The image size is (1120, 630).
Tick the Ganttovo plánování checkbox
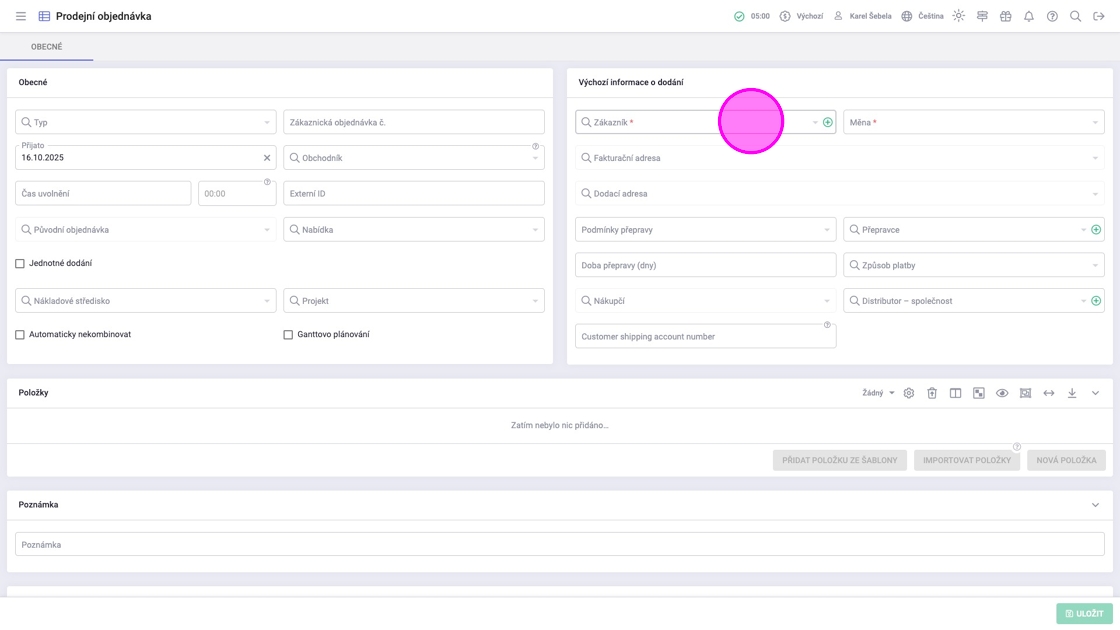point(288,335)
